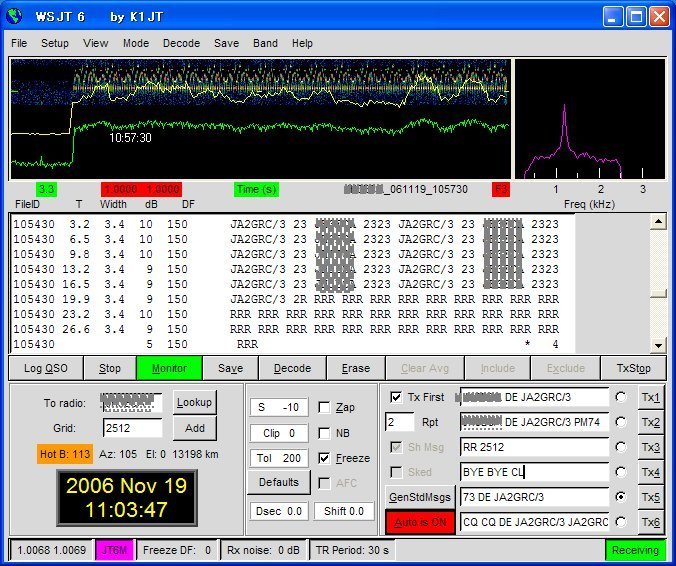Screen dimensions: 676x566
Task: Toggle the Freeze checkbox
Action: [x=324, y=458]
